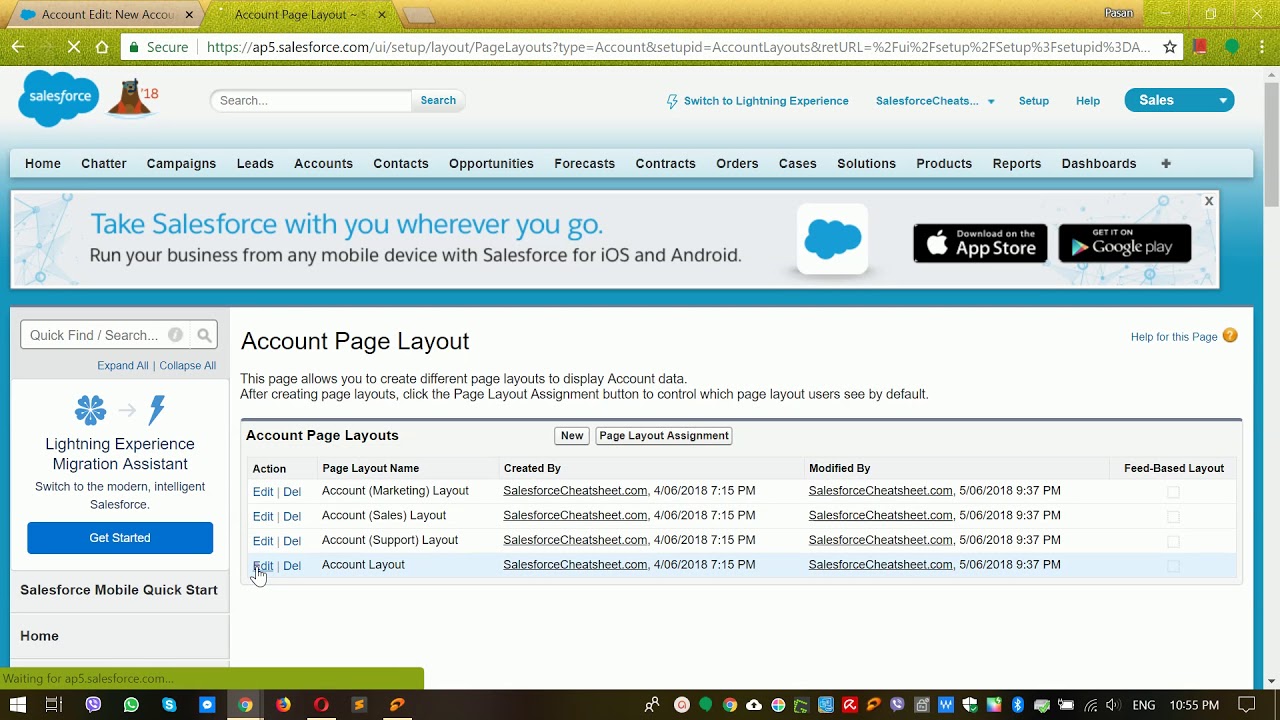Go to the Leads tab
Screen dimensions: 1280x720
tap(255, 164)
